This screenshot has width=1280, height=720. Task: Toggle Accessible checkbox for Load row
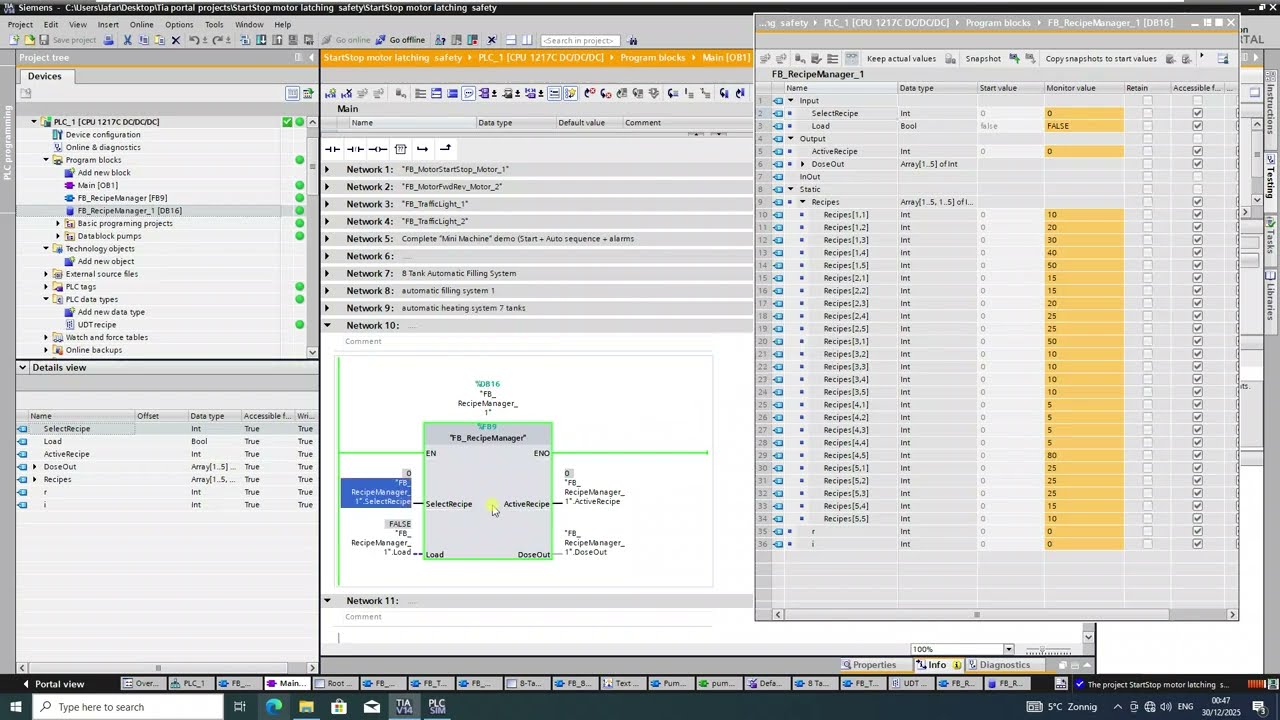(x=1197, y=126)
